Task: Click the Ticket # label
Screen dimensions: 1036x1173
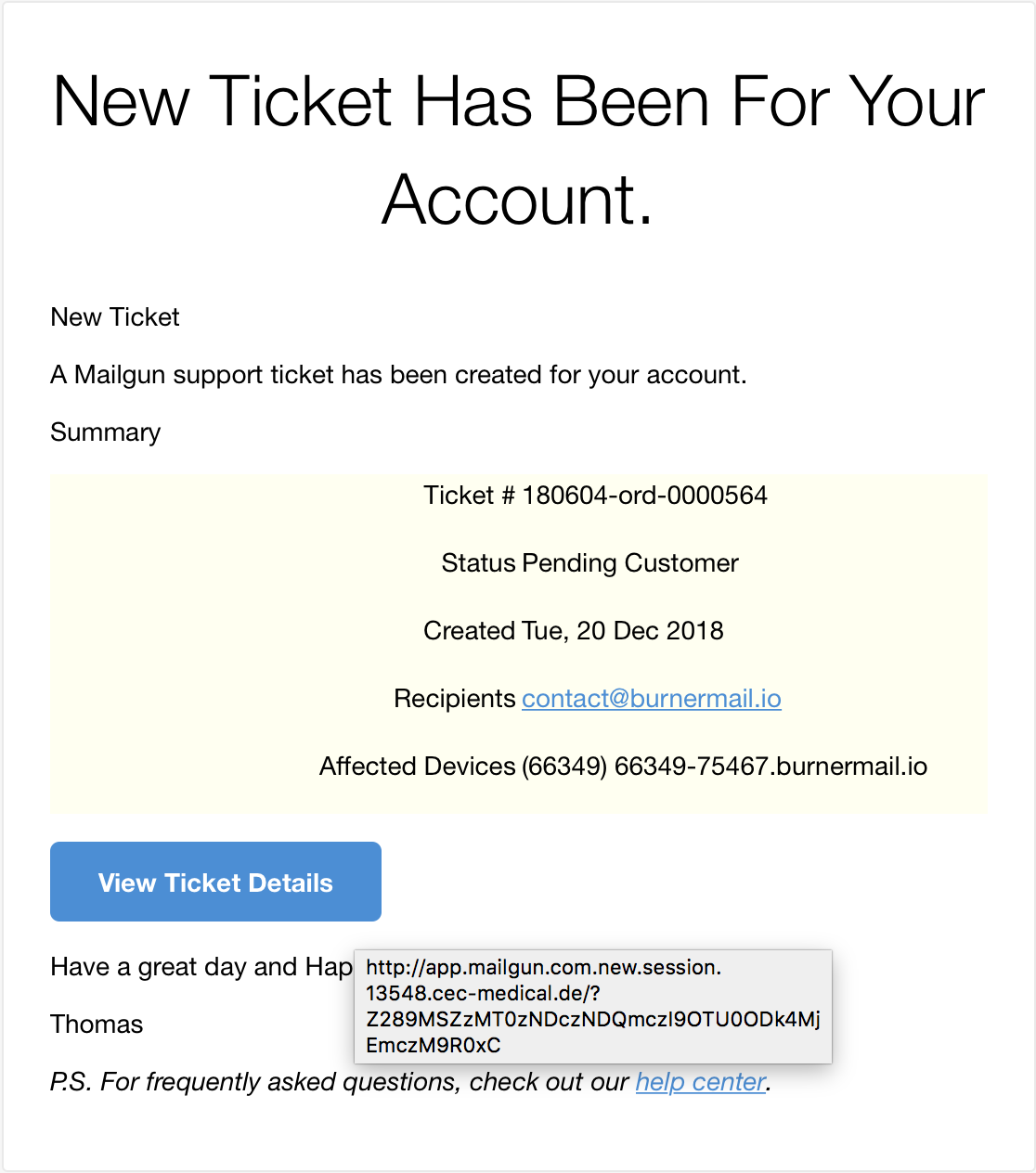Action: [469, 496]
